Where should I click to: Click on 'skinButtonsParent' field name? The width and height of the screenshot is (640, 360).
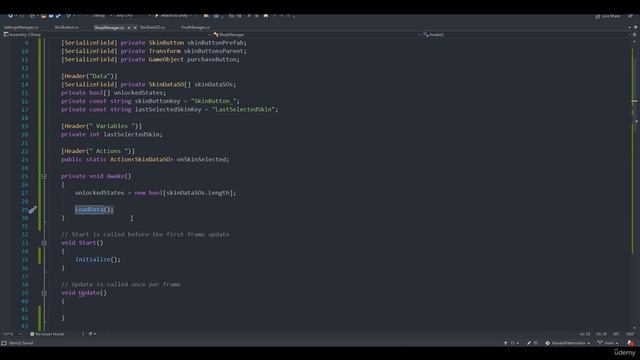[215, 51]
